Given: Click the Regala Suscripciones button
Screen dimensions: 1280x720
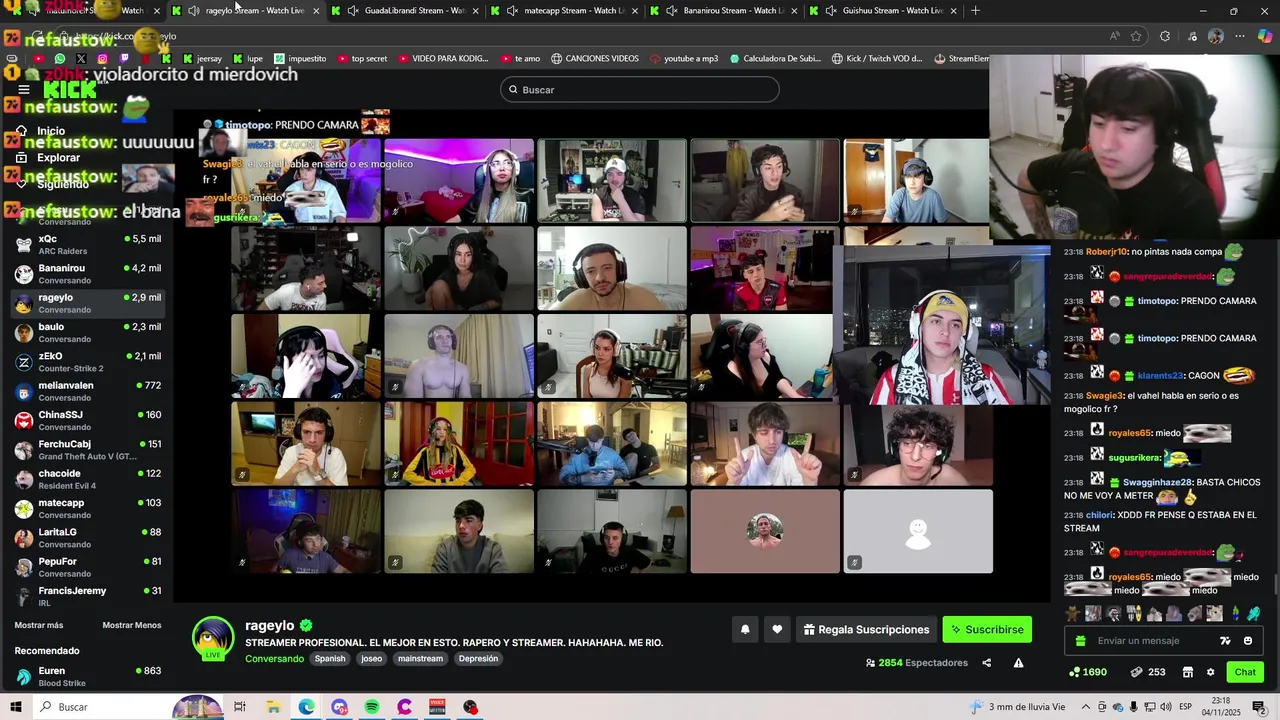Looking at the screenshot, I should (x=866, y=629).
